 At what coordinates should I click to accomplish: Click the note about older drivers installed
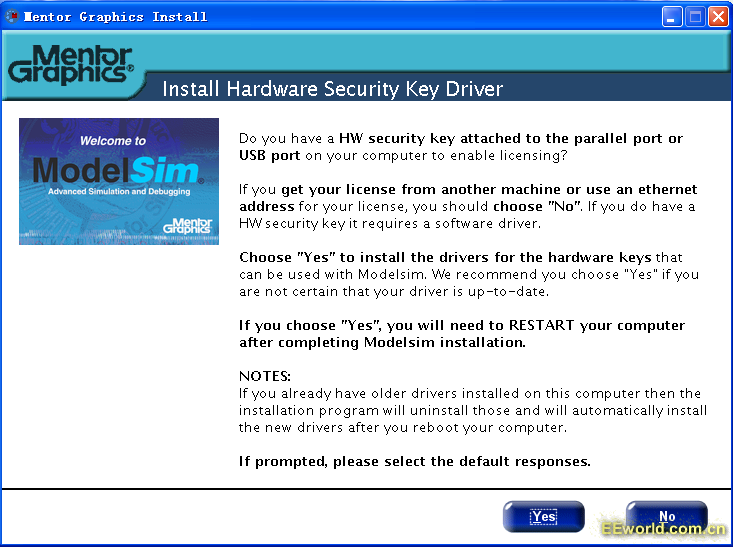click(x=473, y=410)
